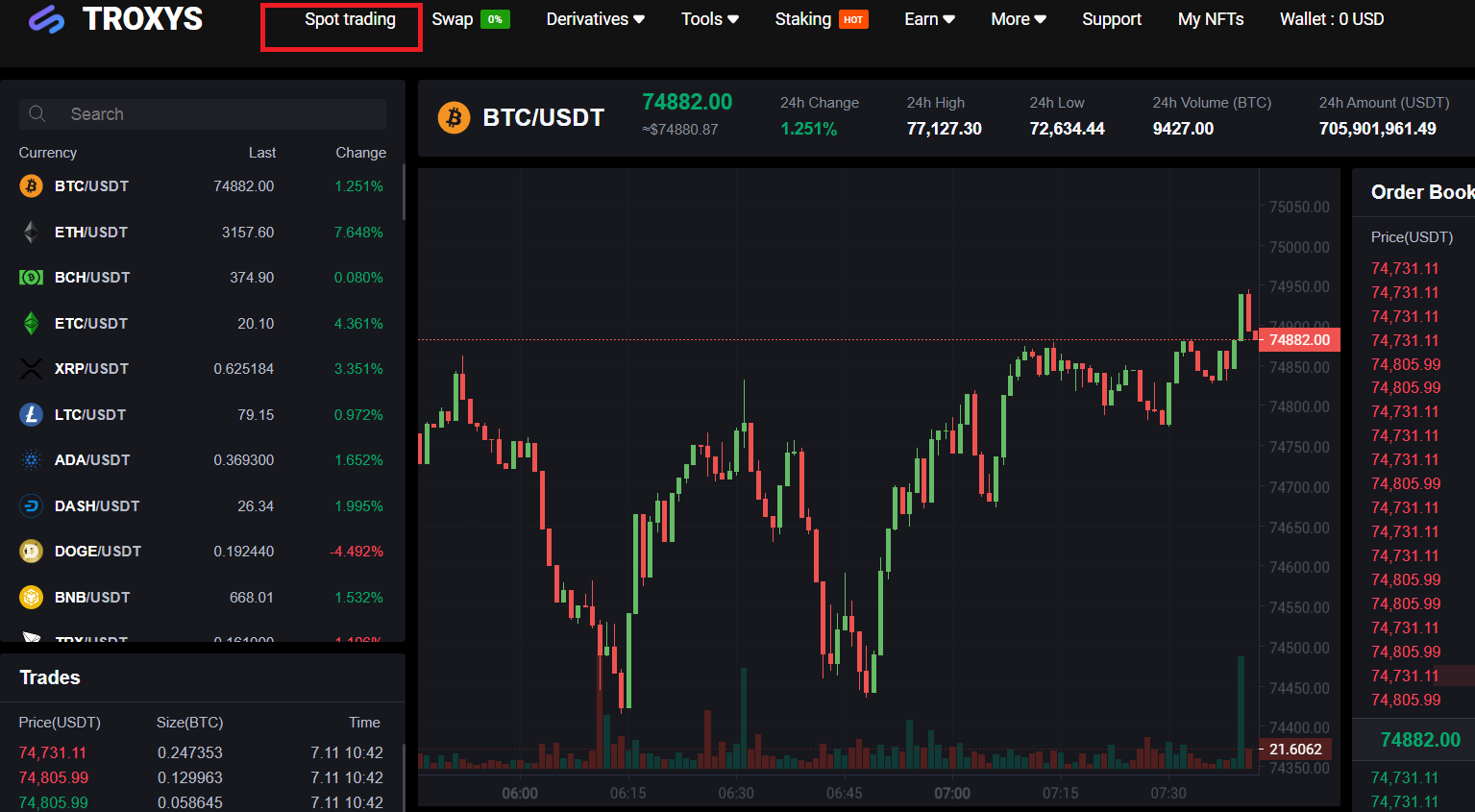The height and width of the screenshot is (812, 1475).
Task: Go to the Staking page
Action: click(802, 19)
